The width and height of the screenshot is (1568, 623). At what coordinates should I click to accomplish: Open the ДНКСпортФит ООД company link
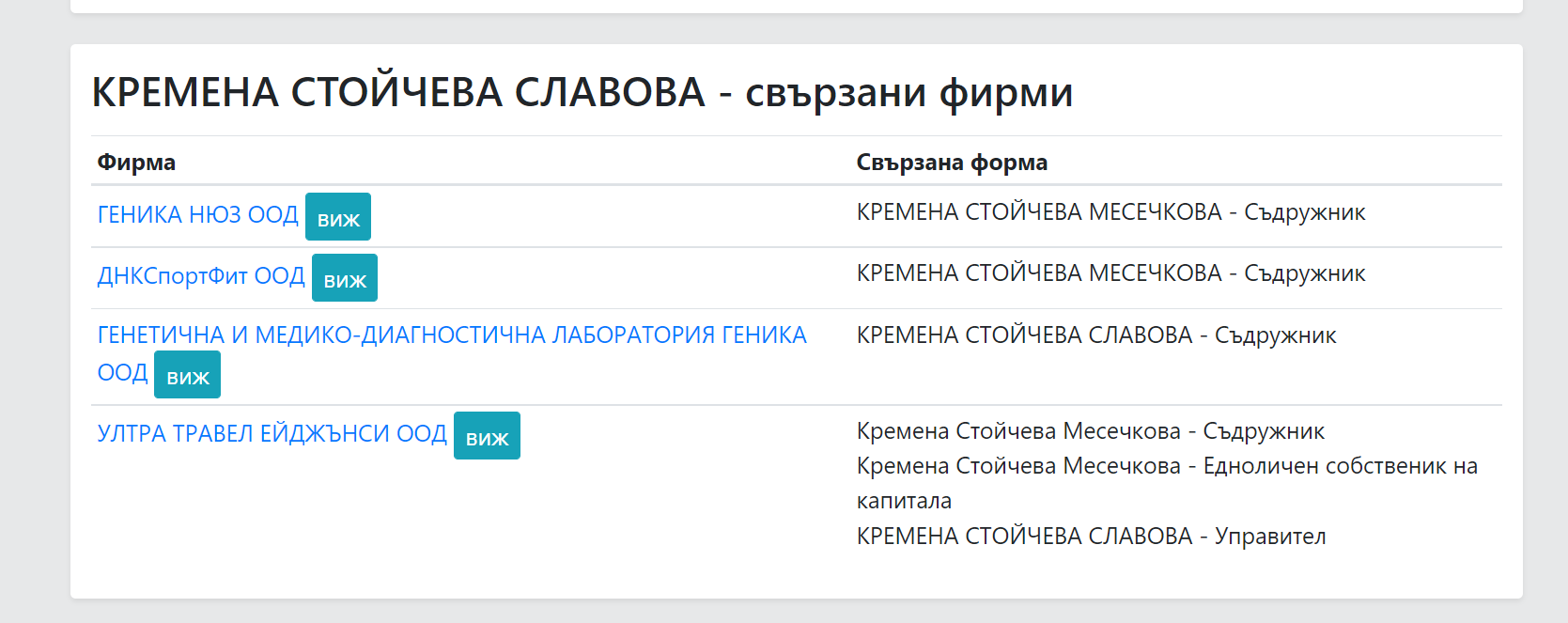click(201, 276)
